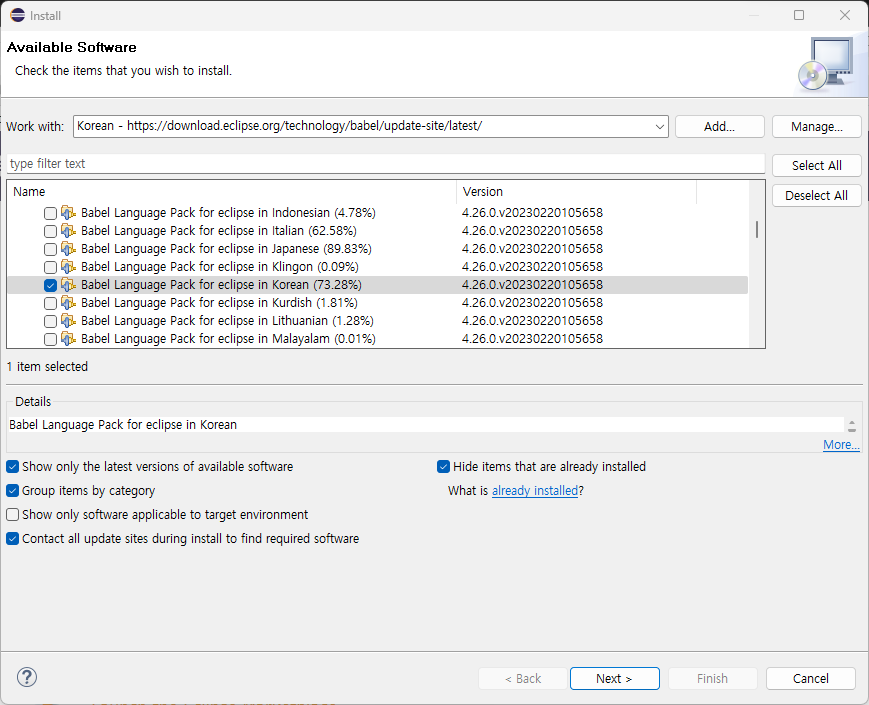Screen dimensions: 869x705
Task: Open help via the question mark icon
Action: pyautogui.click(x=27, y=677)
